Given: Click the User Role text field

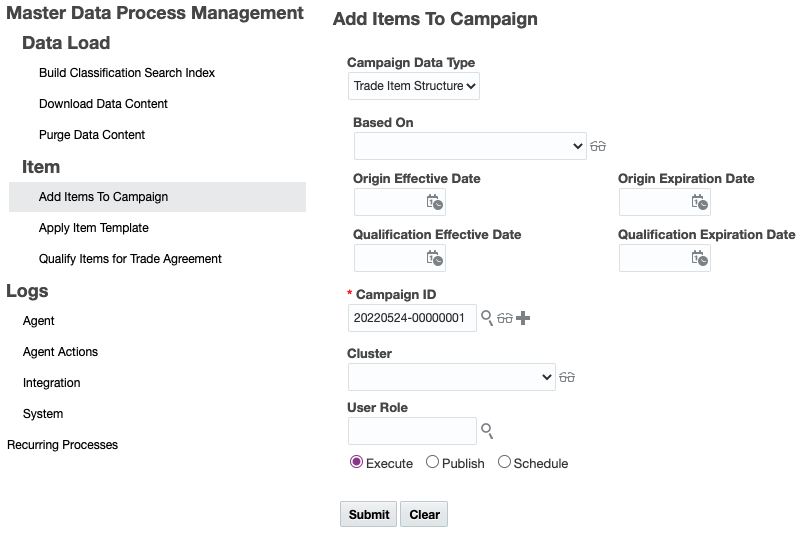Looking at the screenshot, I should tap(412, 431).
